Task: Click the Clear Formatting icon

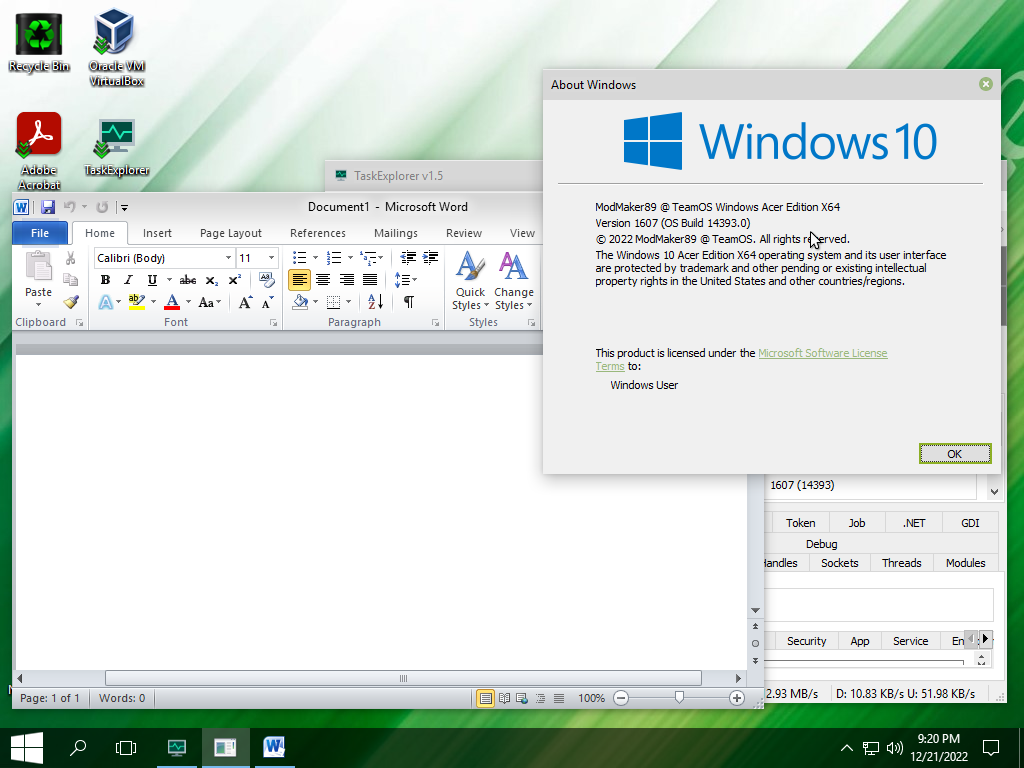Action: (x=266, y=280)
